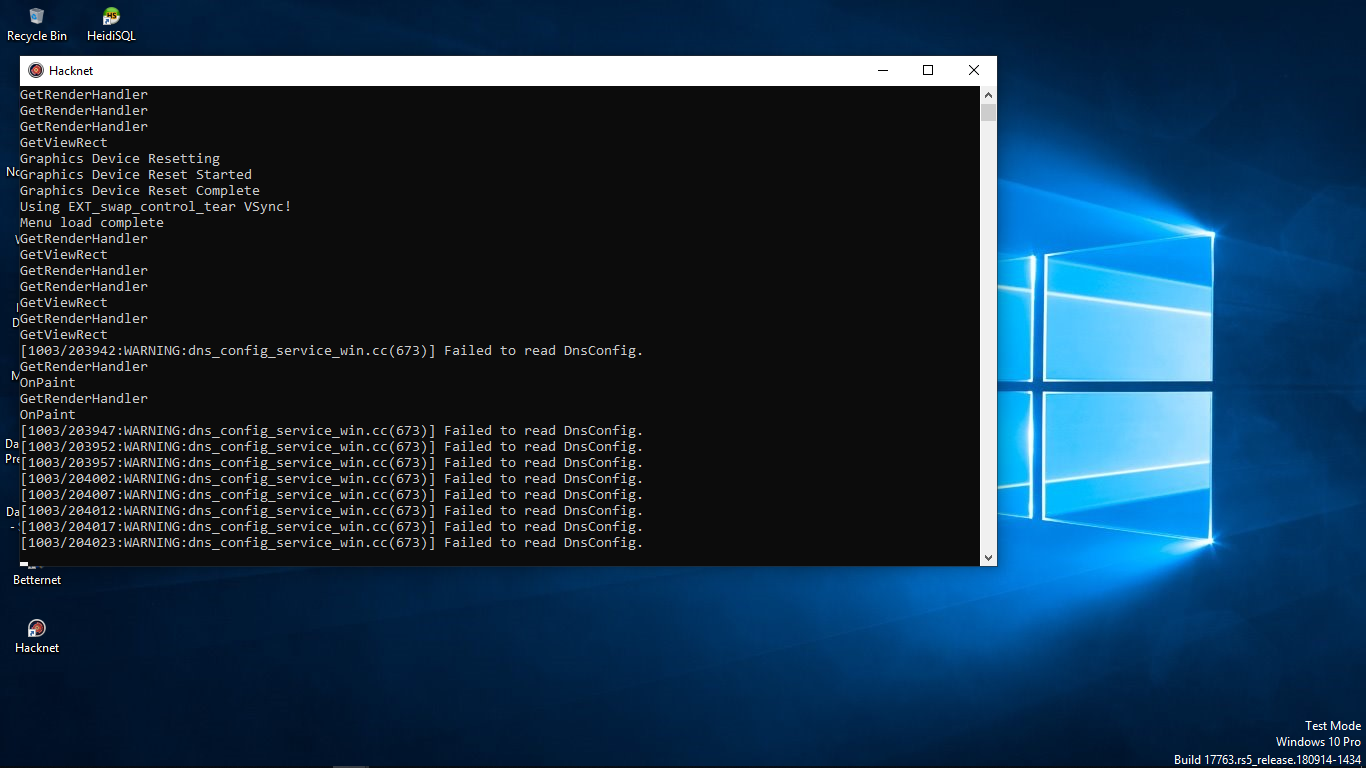The height and width of the screenshot is (768, 1366).
Task: Click the Hacknet window title text
Action: [x=71, y=71]
